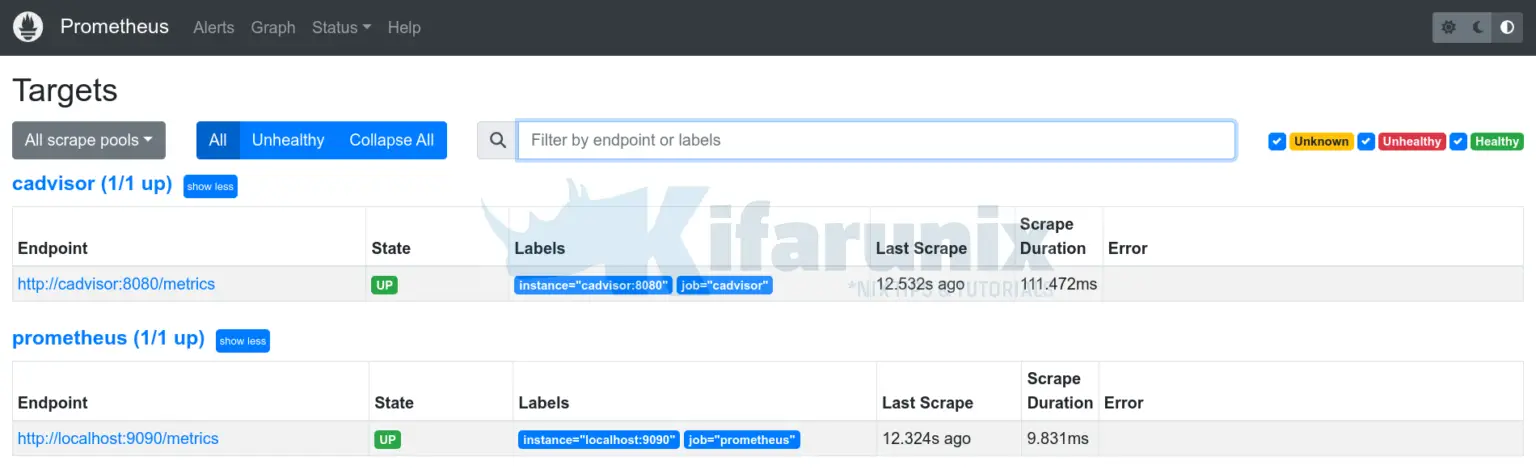Image resolution: width=1536 pixels, height=474 pixels.
Task: Toggle the Unknown state checkbox
Action: (1277, 141)
